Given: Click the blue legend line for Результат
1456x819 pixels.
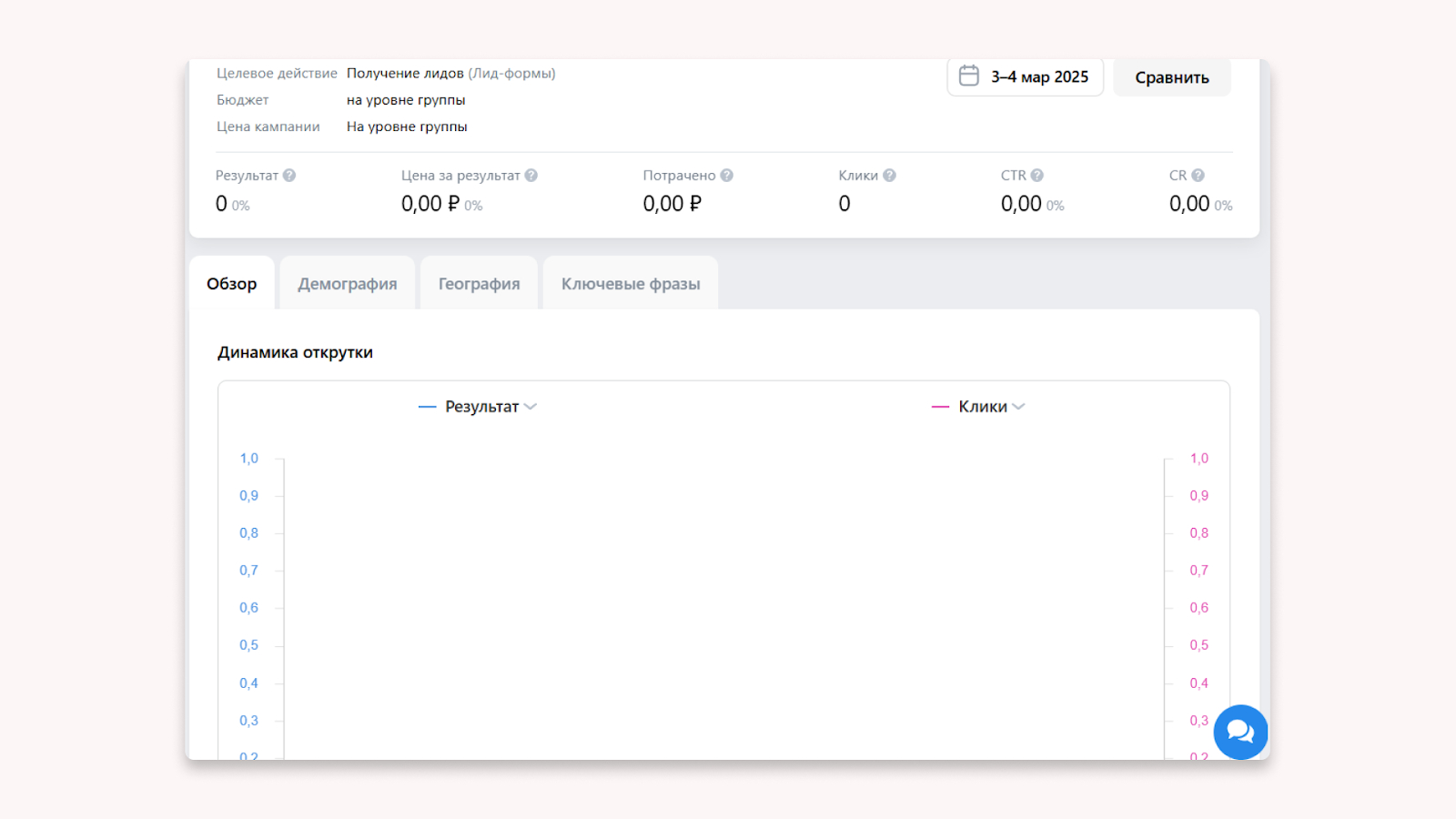Looking at the screenshot, I should click(427, 407).
